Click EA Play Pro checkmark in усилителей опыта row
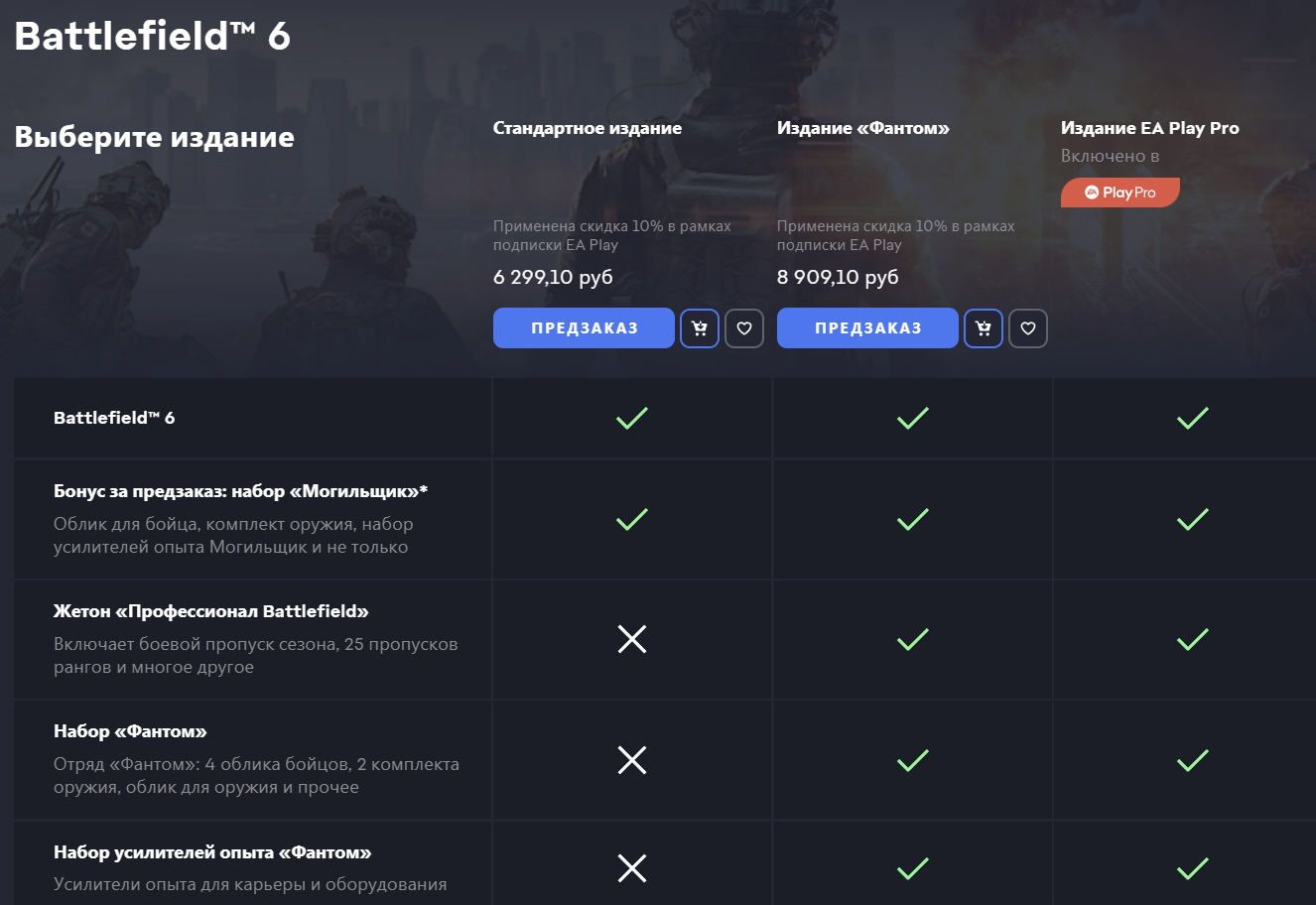Screen dimensions: 1316x905 pyautogui.click(x=1193, y=868)
